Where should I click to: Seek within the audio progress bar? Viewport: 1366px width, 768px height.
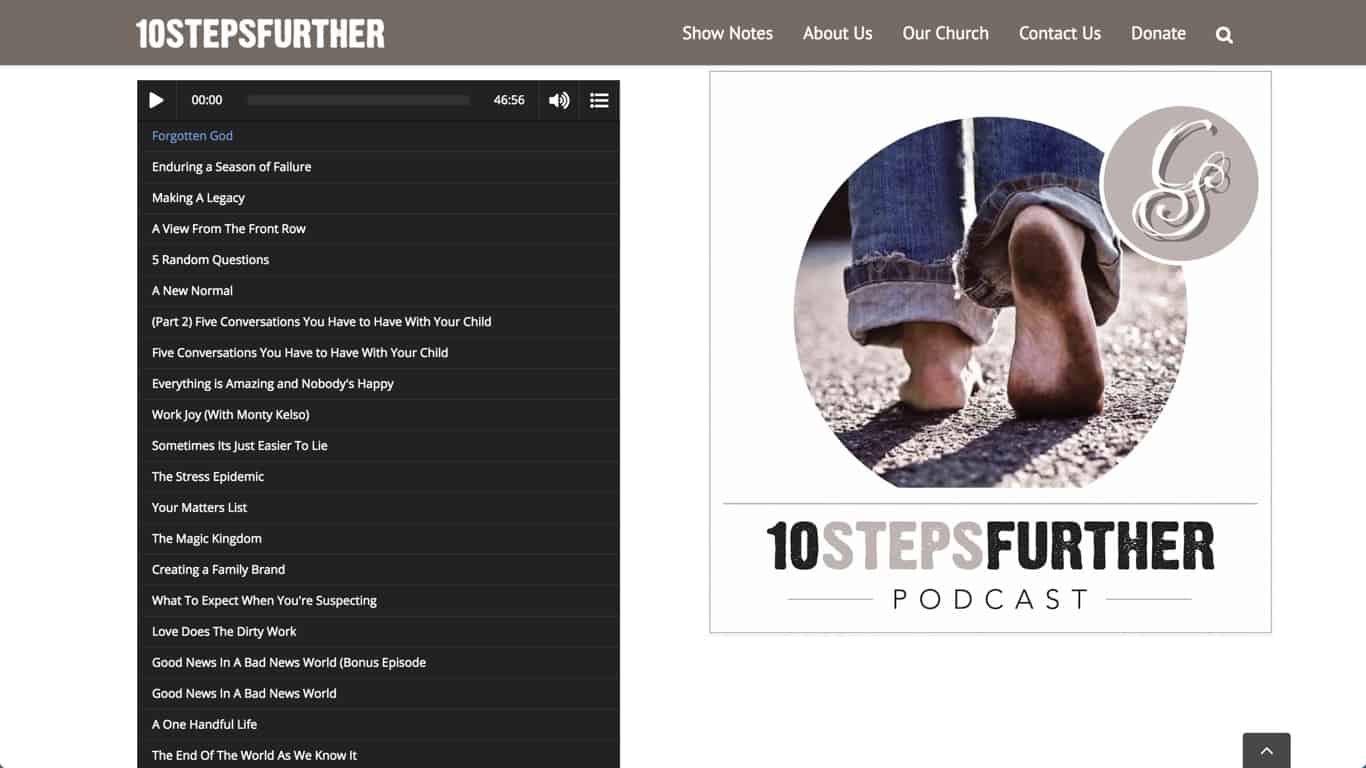point(358,100)
